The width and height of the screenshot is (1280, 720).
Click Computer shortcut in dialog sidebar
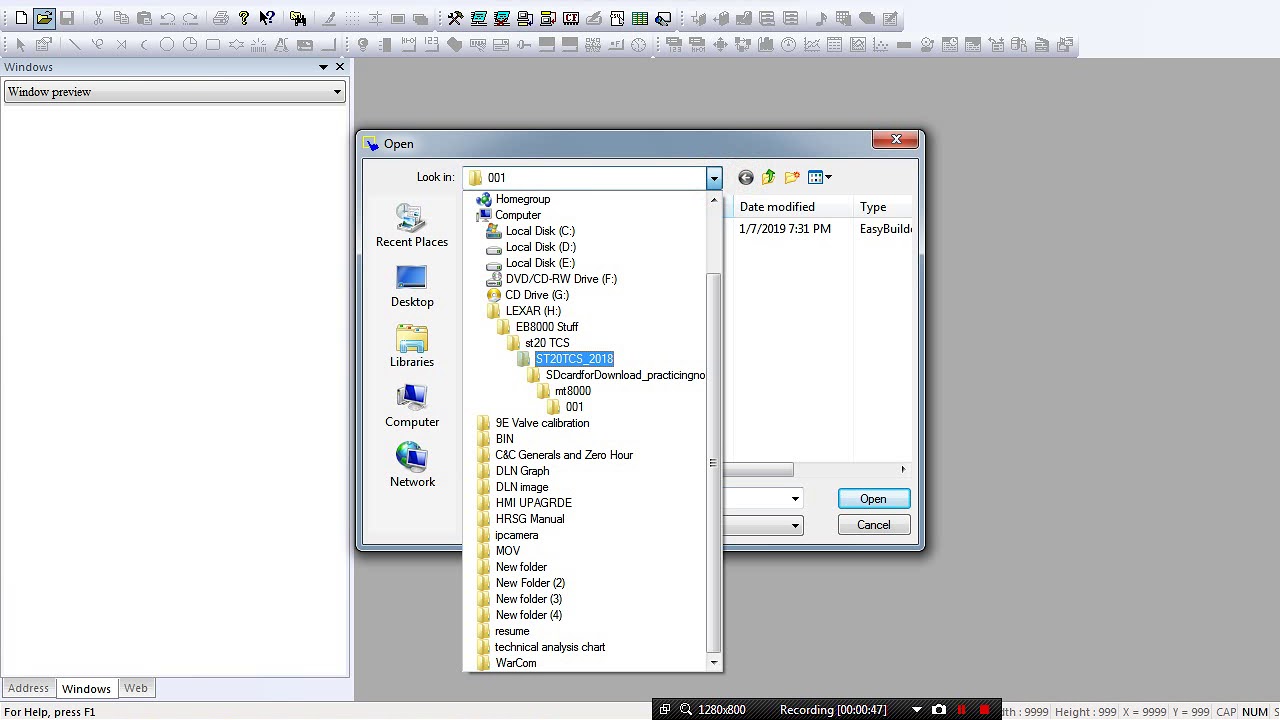(x=412, y=406)
